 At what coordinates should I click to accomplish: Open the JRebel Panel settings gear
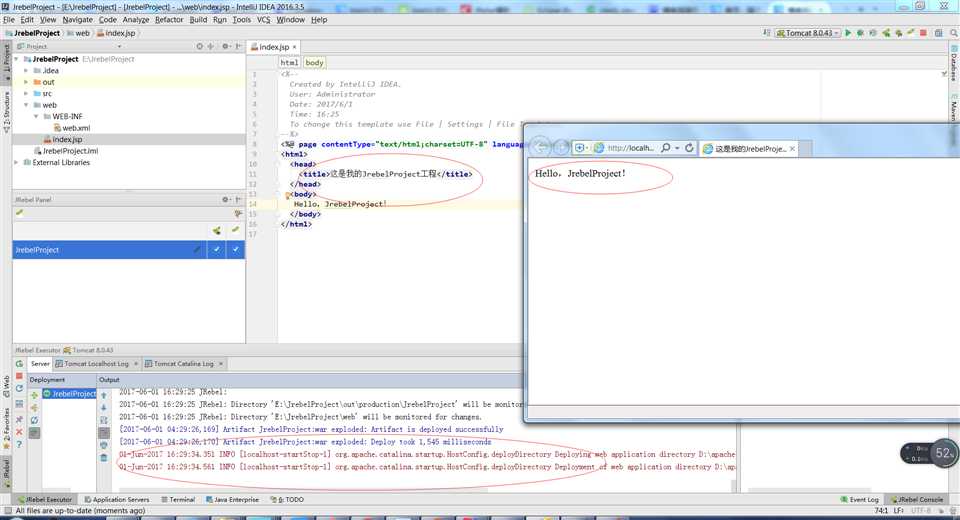click(225, 200)
